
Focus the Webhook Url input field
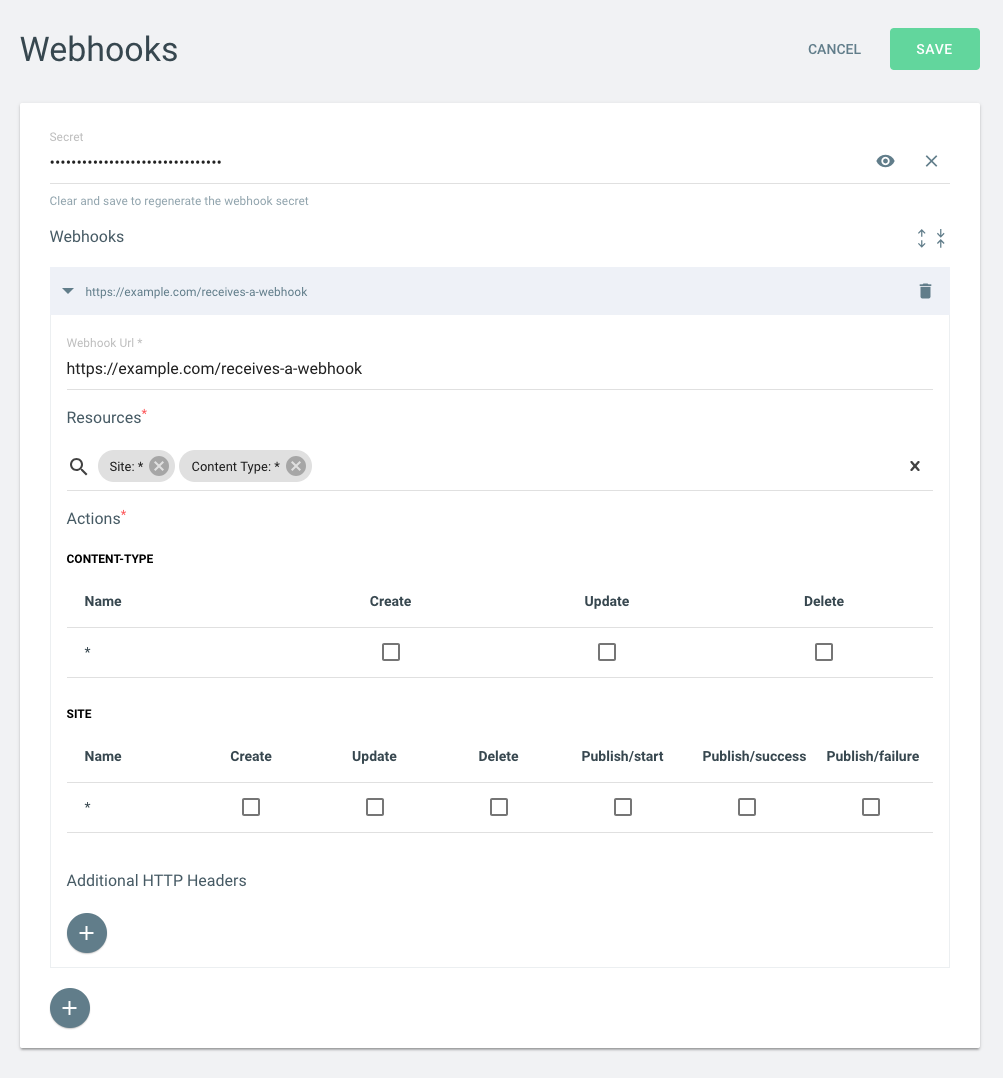click(x=499, y=368)
